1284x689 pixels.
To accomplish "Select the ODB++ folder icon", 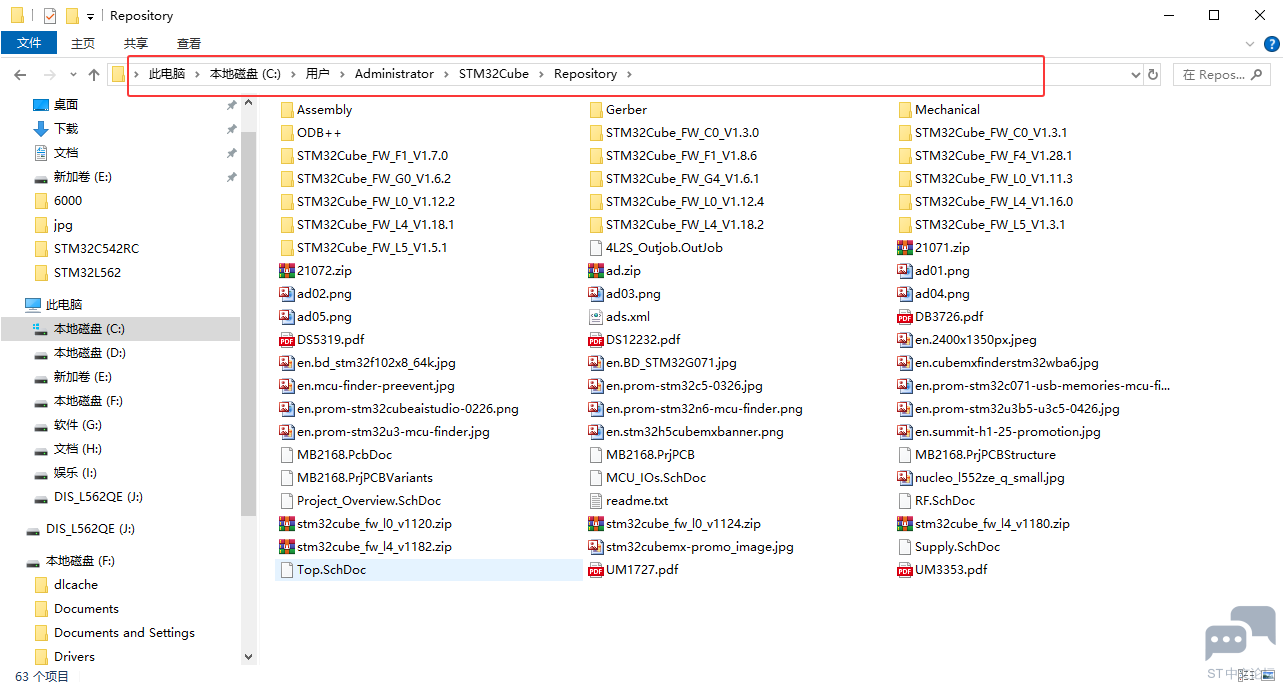I will pyautogui.click(x=286, y=133).
